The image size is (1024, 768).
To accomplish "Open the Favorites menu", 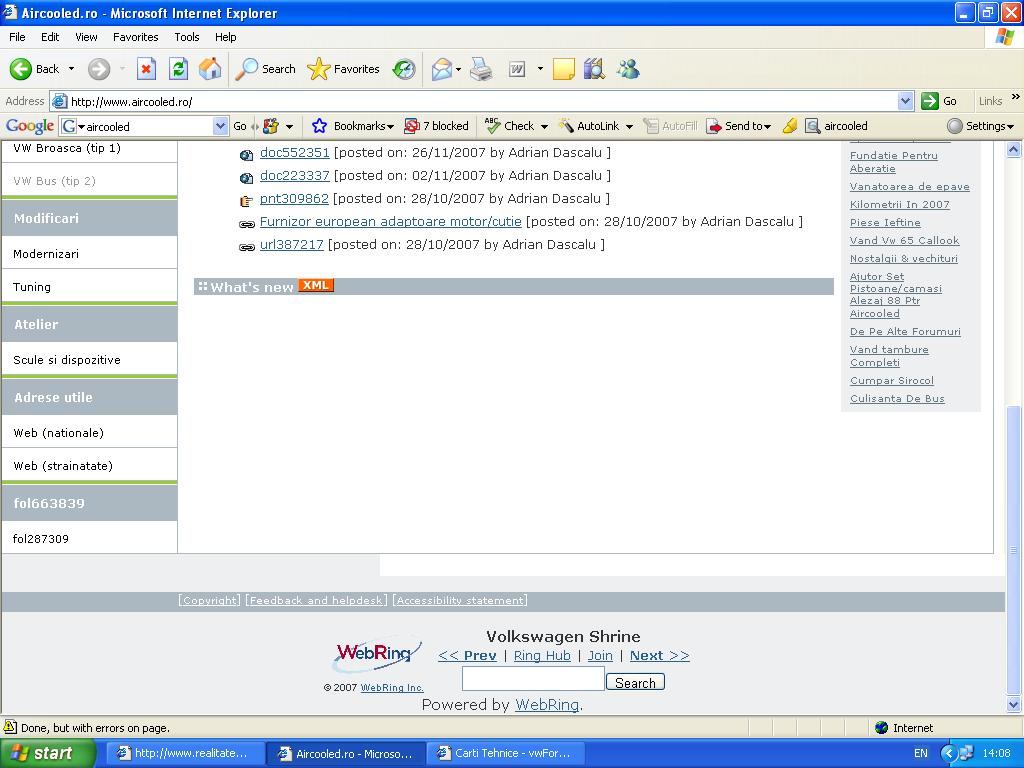I will (x=136, y=37).
